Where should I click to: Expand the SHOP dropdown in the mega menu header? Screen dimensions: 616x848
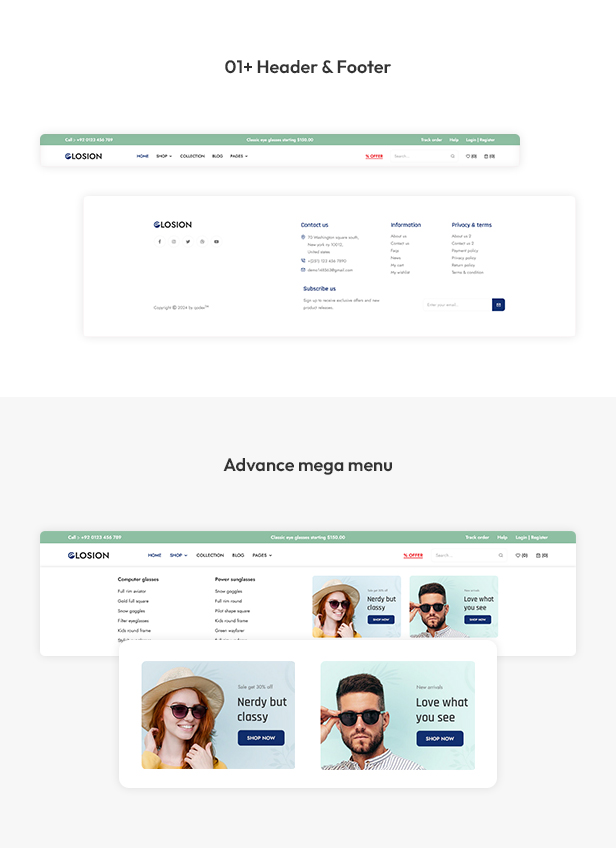[x=178, y=555]
